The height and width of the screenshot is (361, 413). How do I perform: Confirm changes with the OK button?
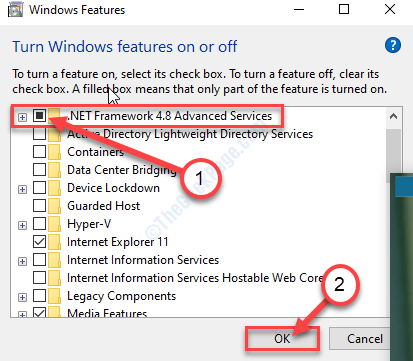[x=282, y=339]
